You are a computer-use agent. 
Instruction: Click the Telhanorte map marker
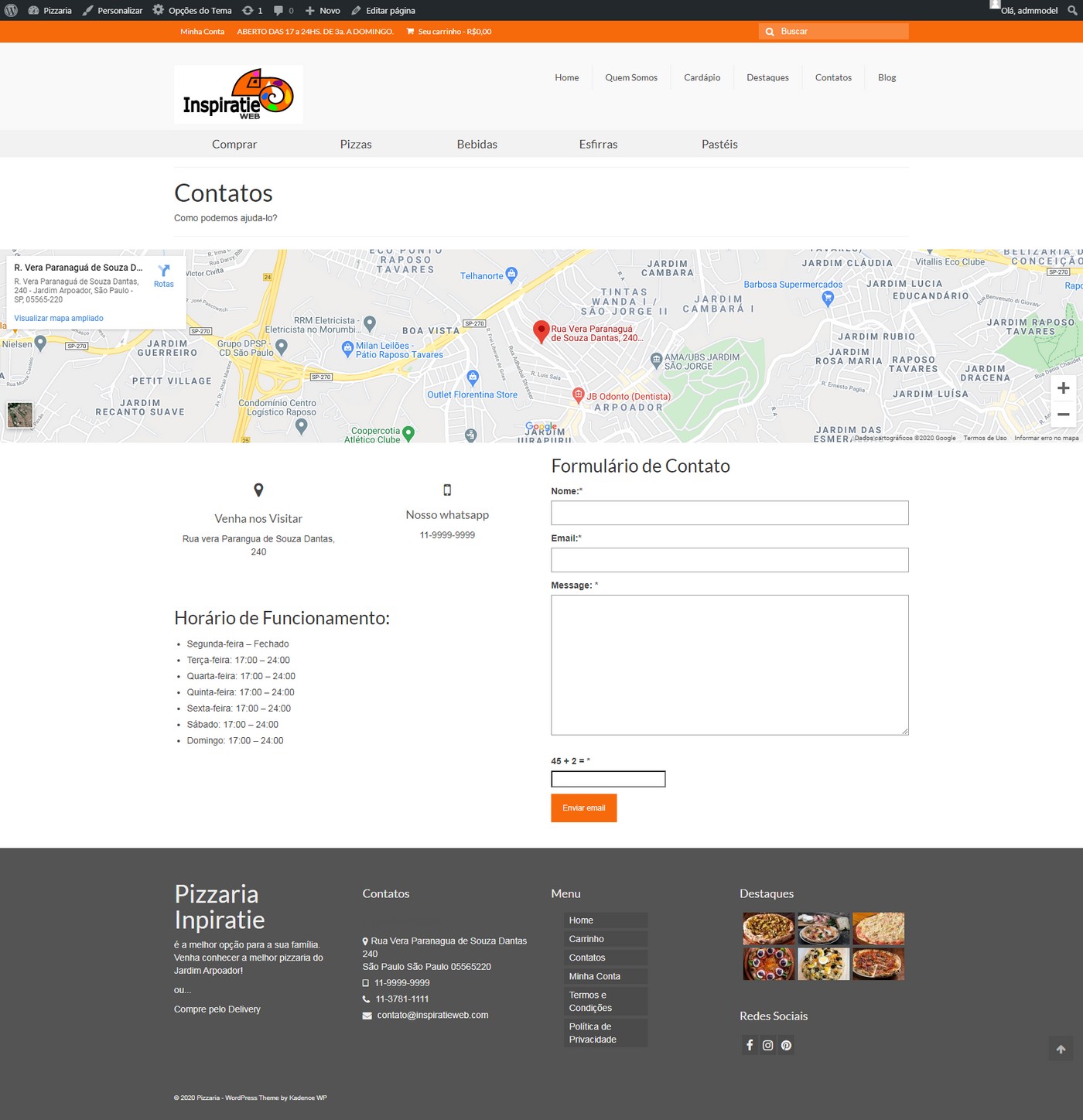pos(511,275)
